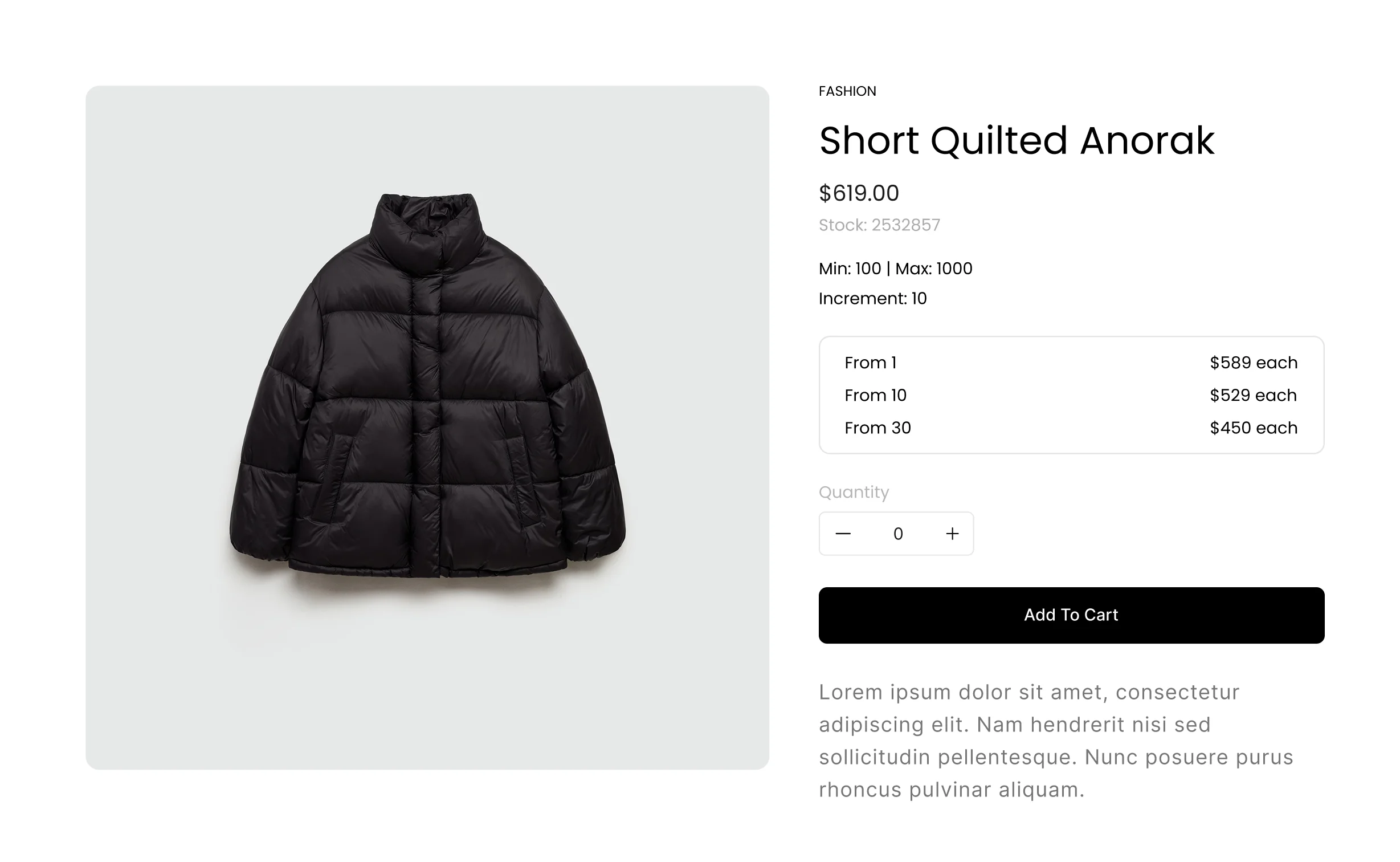Click the Quantity field label

854,492
